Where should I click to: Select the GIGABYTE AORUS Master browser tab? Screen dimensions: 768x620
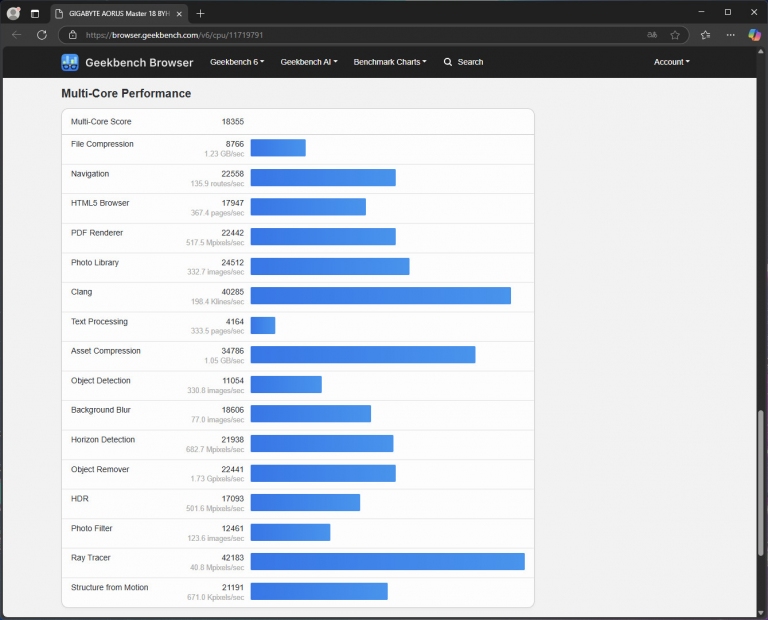120,14
